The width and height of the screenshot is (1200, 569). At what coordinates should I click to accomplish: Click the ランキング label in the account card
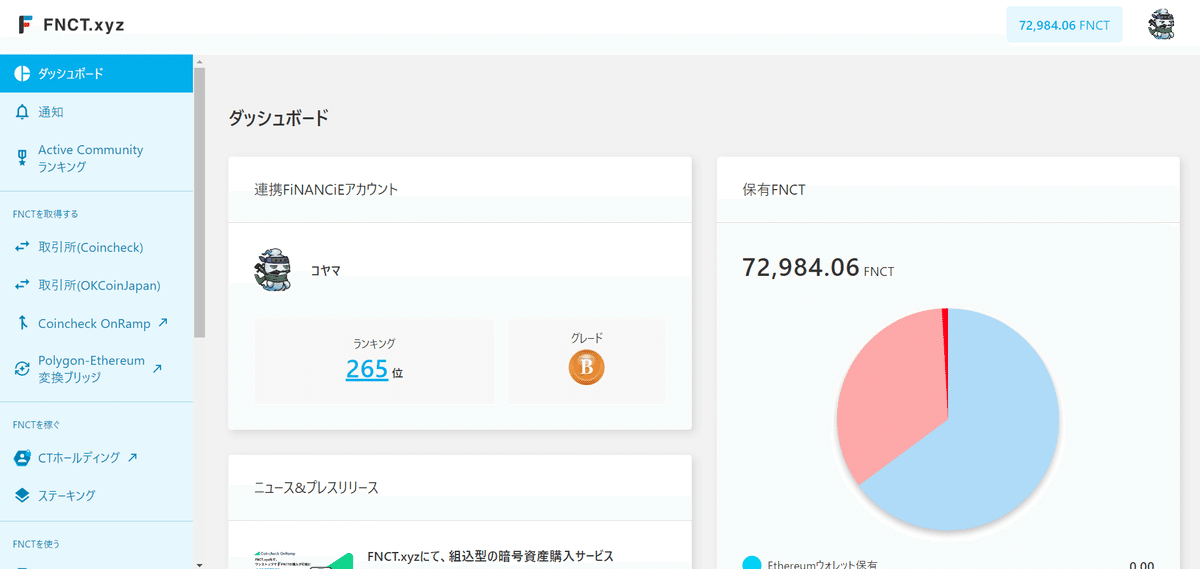pos(374,343)
